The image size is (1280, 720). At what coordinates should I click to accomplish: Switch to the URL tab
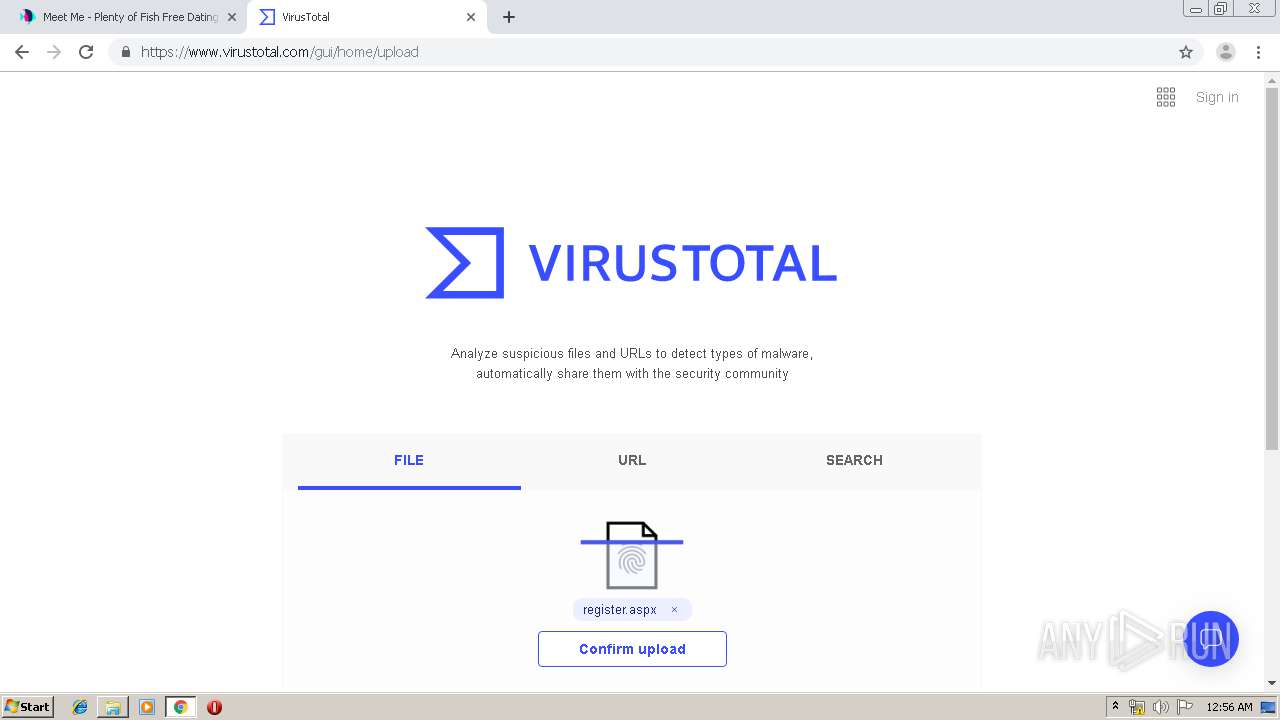coord(632,460)
